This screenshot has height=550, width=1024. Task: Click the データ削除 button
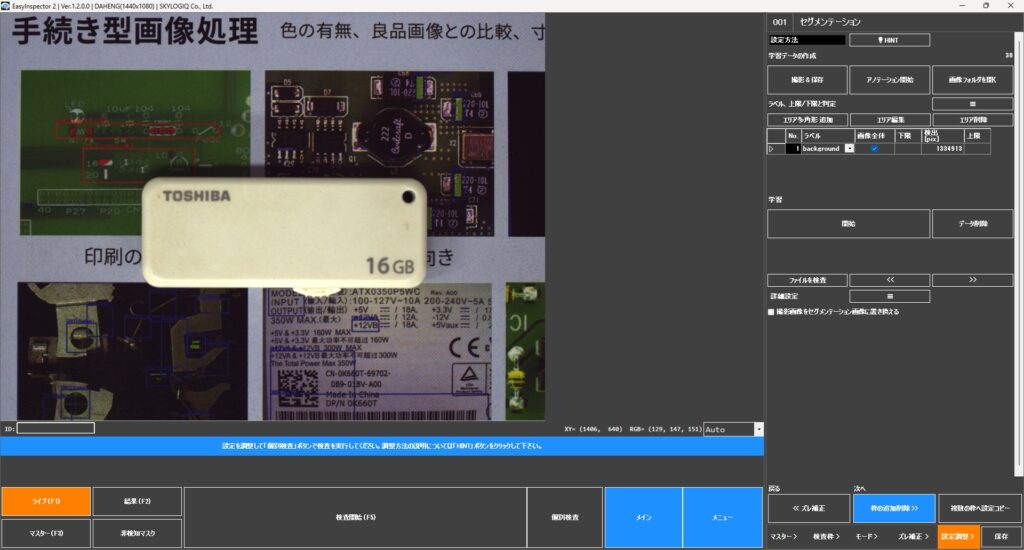pyautogui.click(x=972, y=223)
